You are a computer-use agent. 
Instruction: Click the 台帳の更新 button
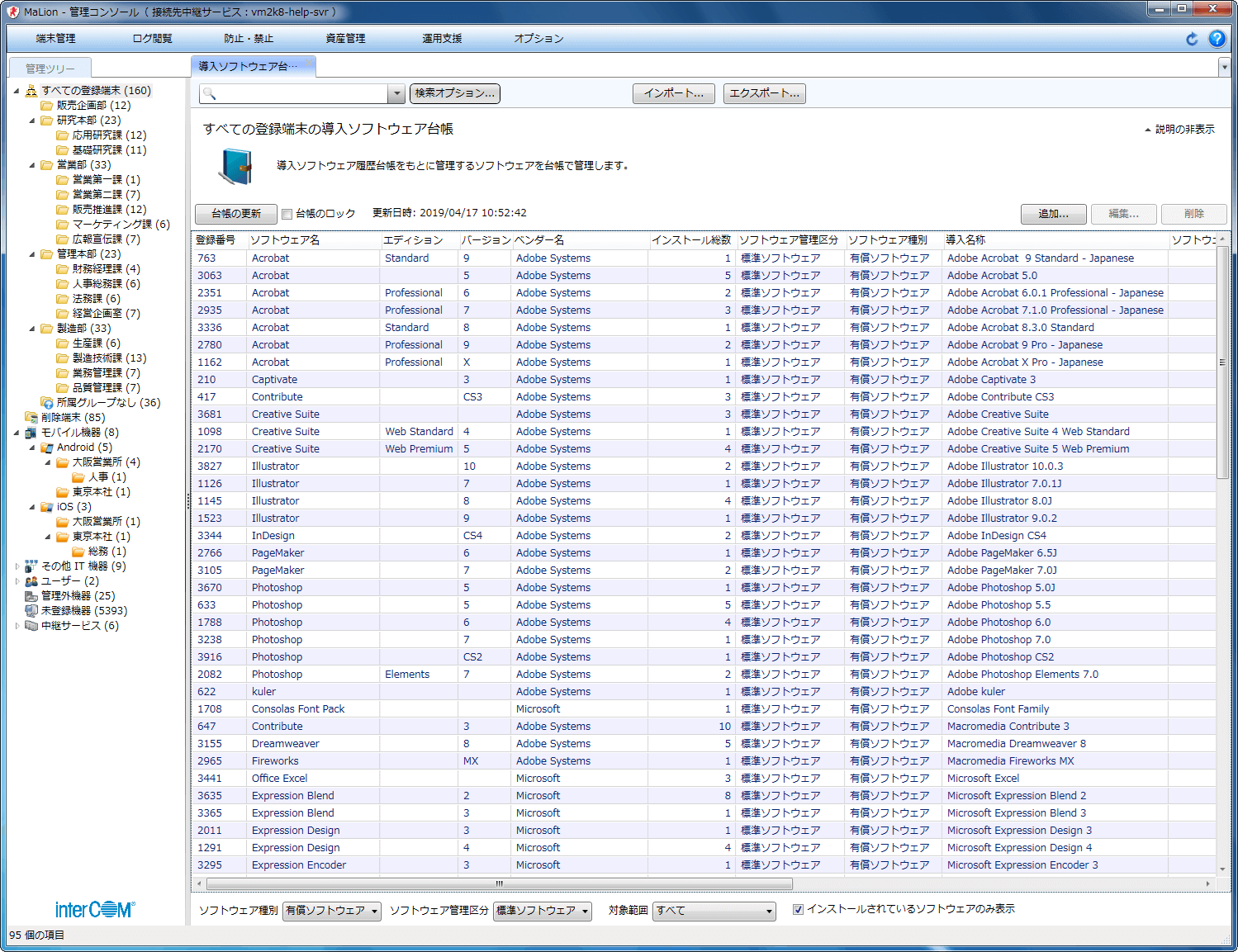click(235, 214)
